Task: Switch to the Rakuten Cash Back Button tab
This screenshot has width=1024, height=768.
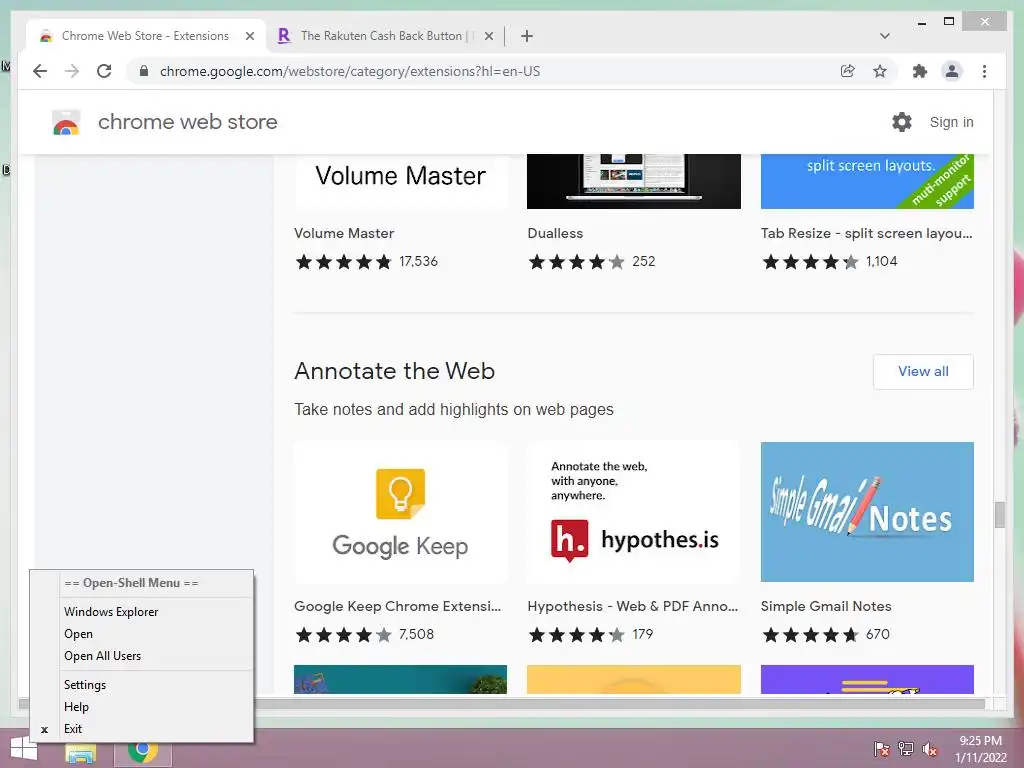Action: tap(385, 36)
